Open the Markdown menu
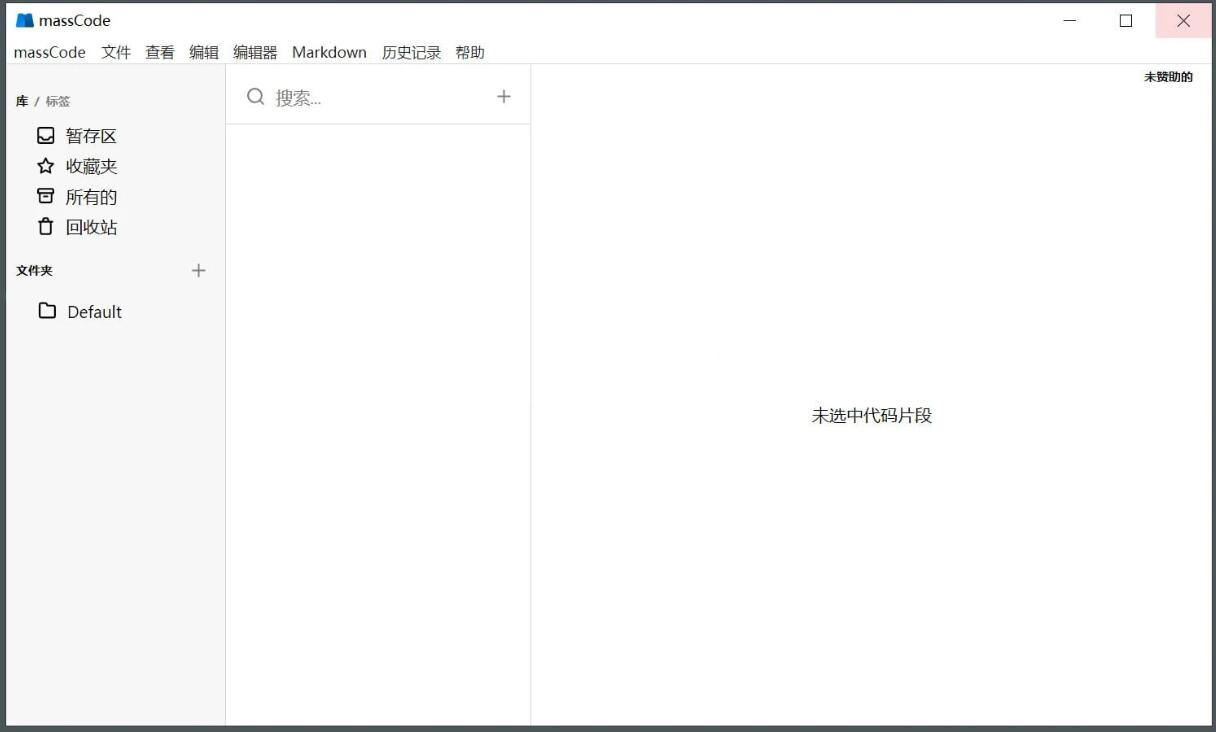1216x732 pixels. point(329,52)
